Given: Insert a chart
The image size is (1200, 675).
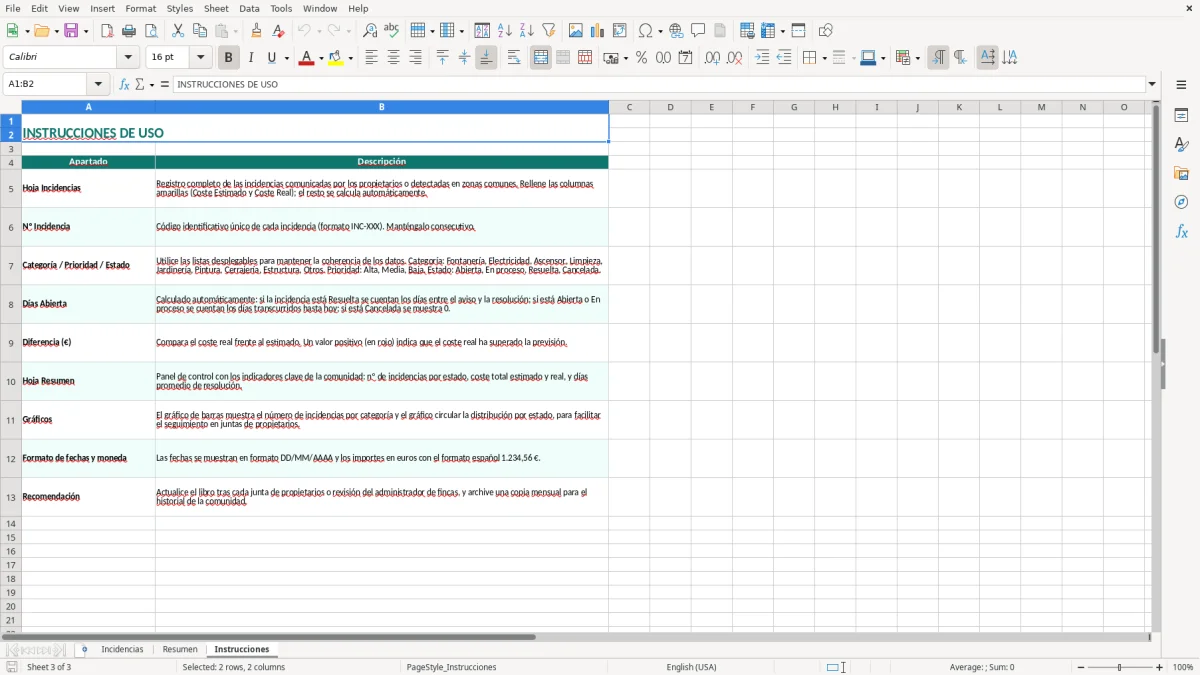Looking at the screenshot, I should point(598,31).
